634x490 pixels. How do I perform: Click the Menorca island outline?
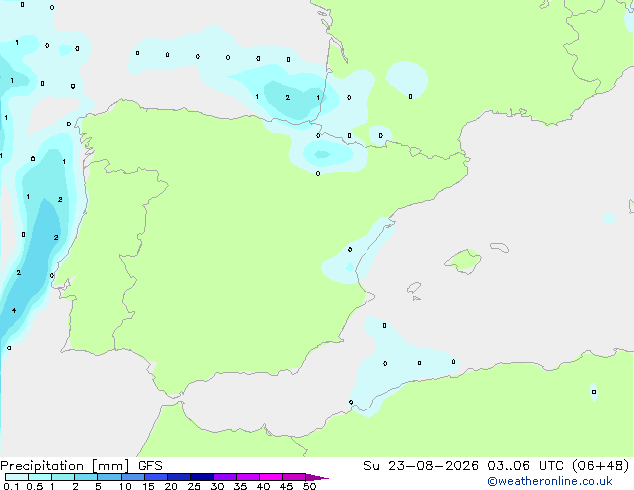pos(500,247)
